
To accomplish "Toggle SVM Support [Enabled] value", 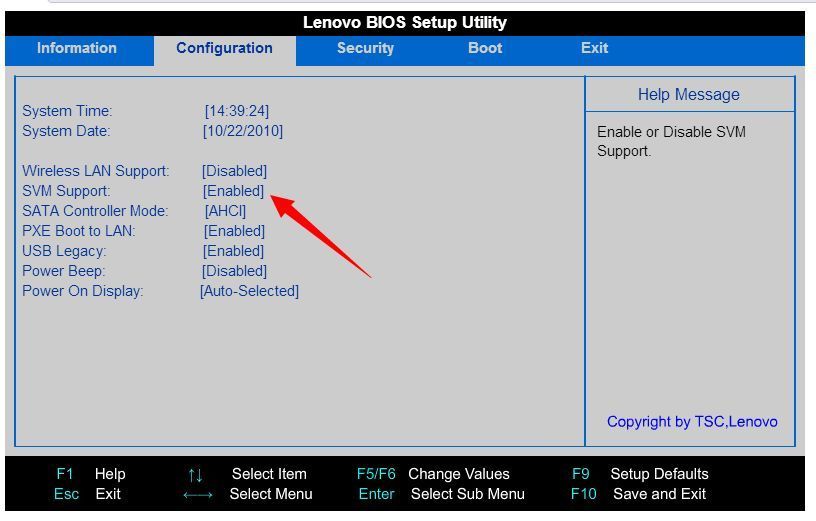I will pyautogui.click(x=234, y=191).
